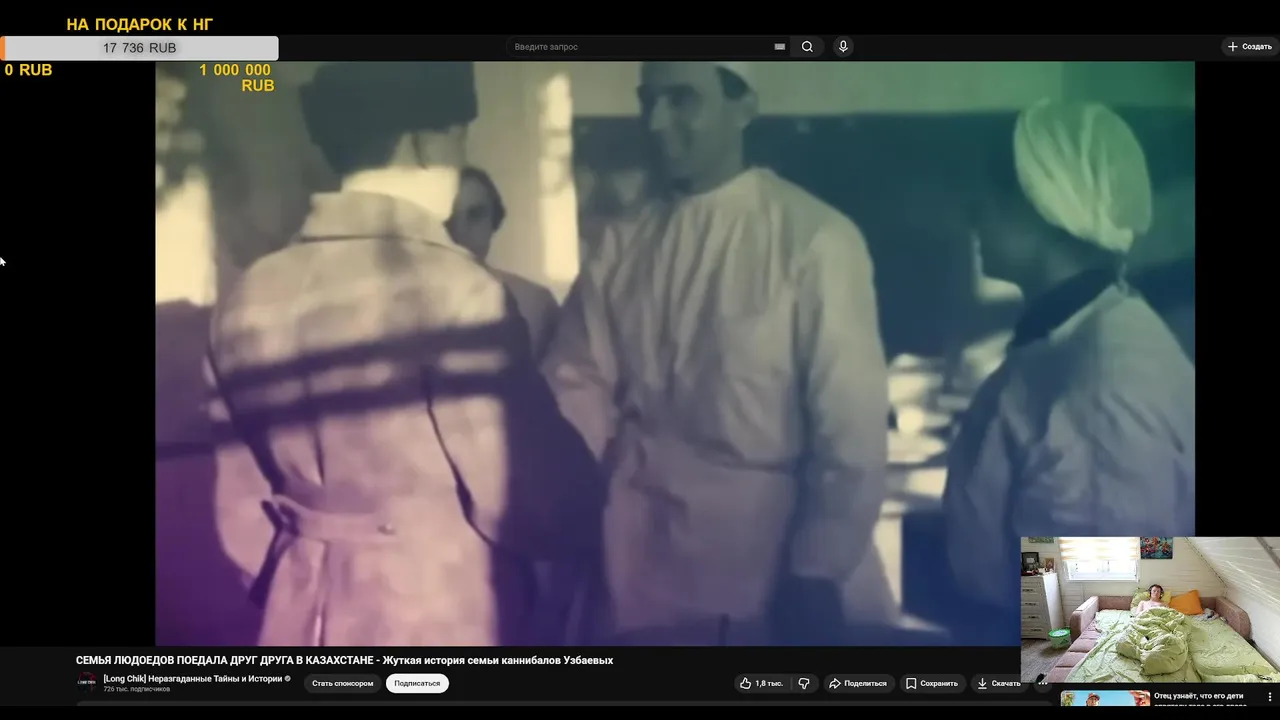Dislike the video with thumbs-down icon
Viewport: 1280px width, 720px height.
pyautogui.click(x=804, y=684)
